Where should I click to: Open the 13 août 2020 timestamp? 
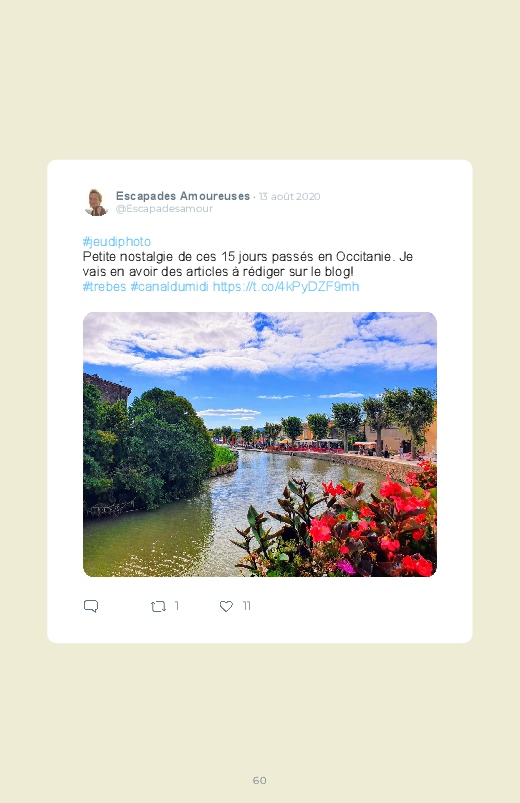[289, 197]
